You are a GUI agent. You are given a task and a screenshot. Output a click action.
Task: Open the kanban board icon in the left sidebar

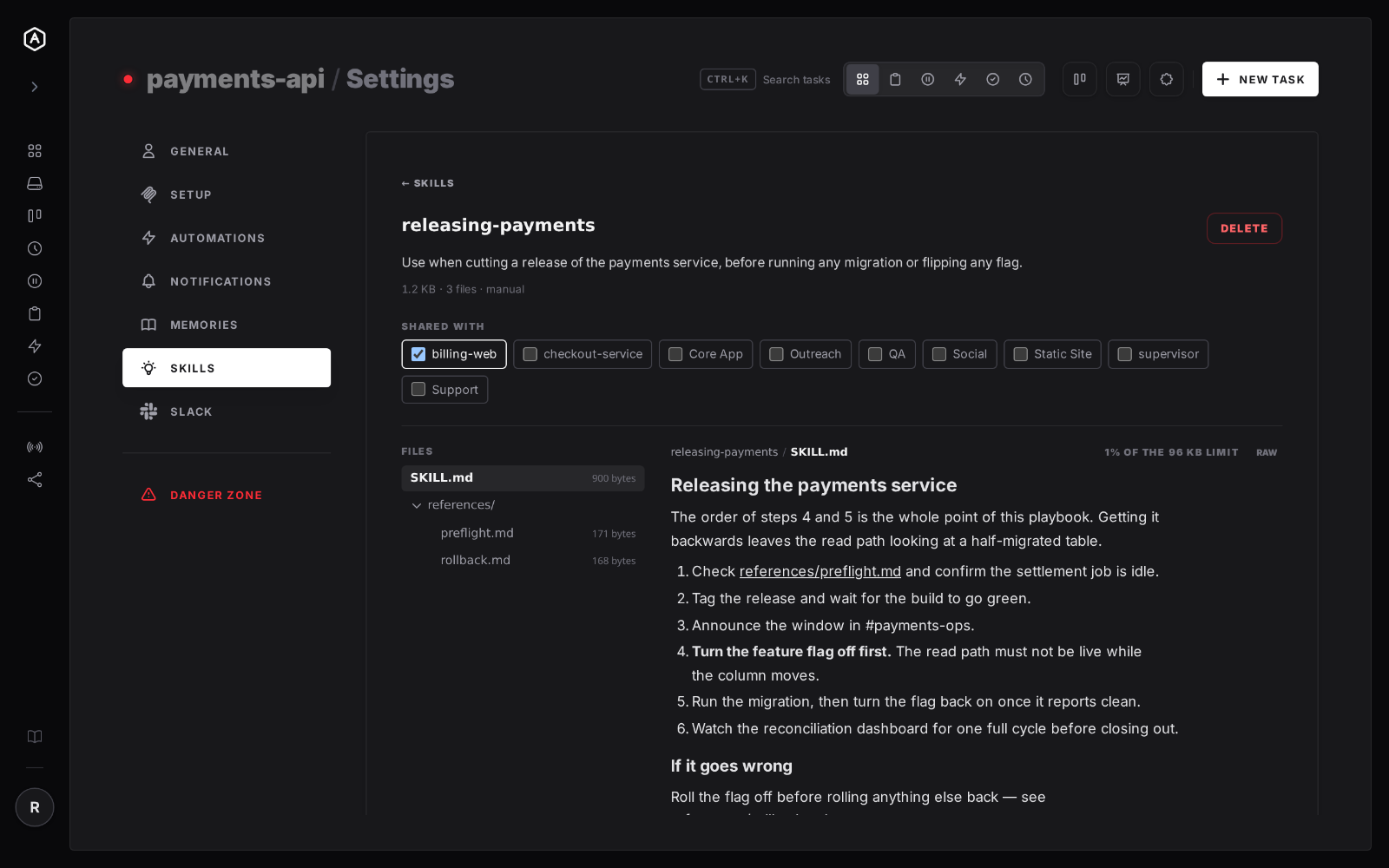35,216
